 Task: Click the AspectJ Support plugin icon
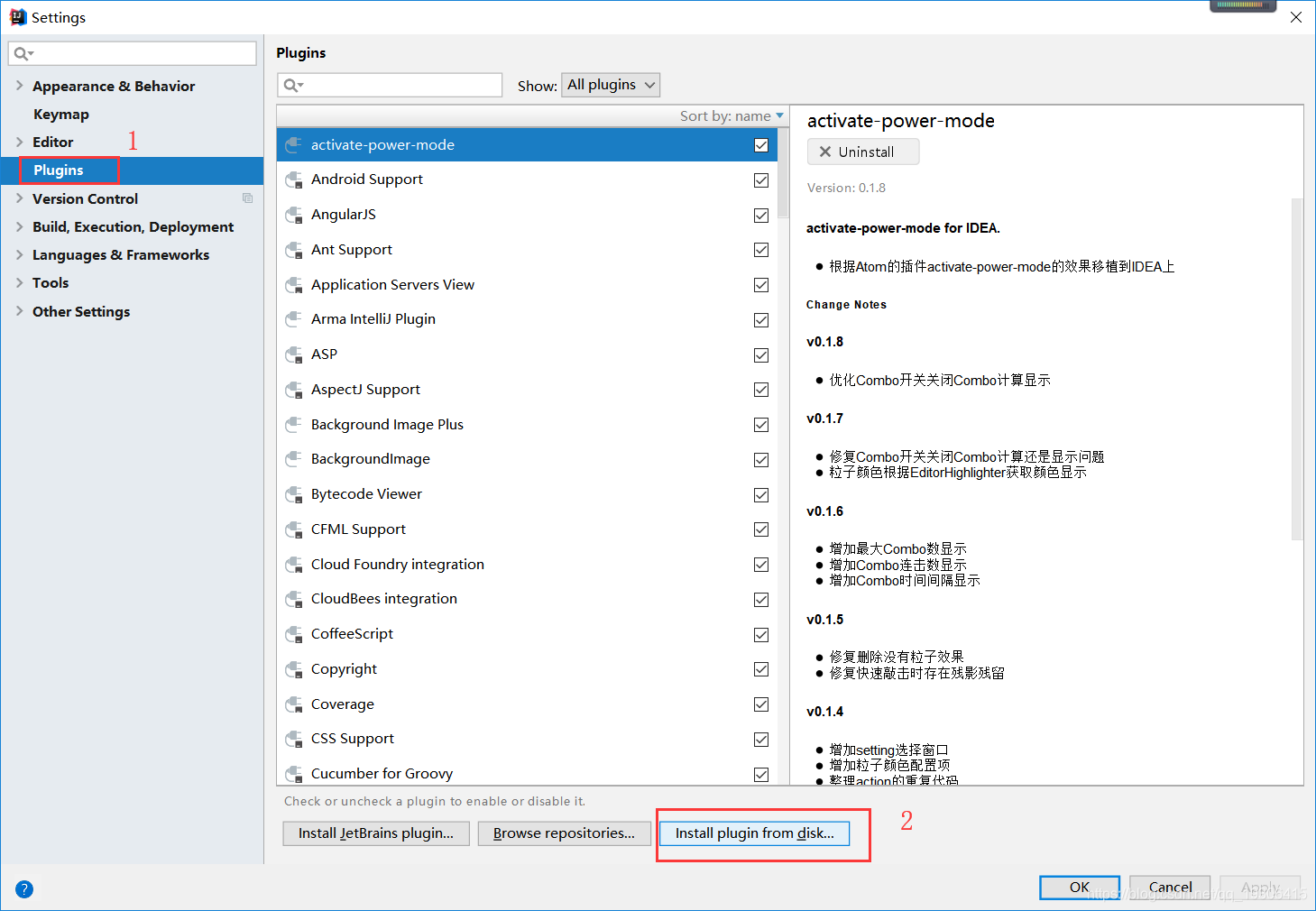293,390
